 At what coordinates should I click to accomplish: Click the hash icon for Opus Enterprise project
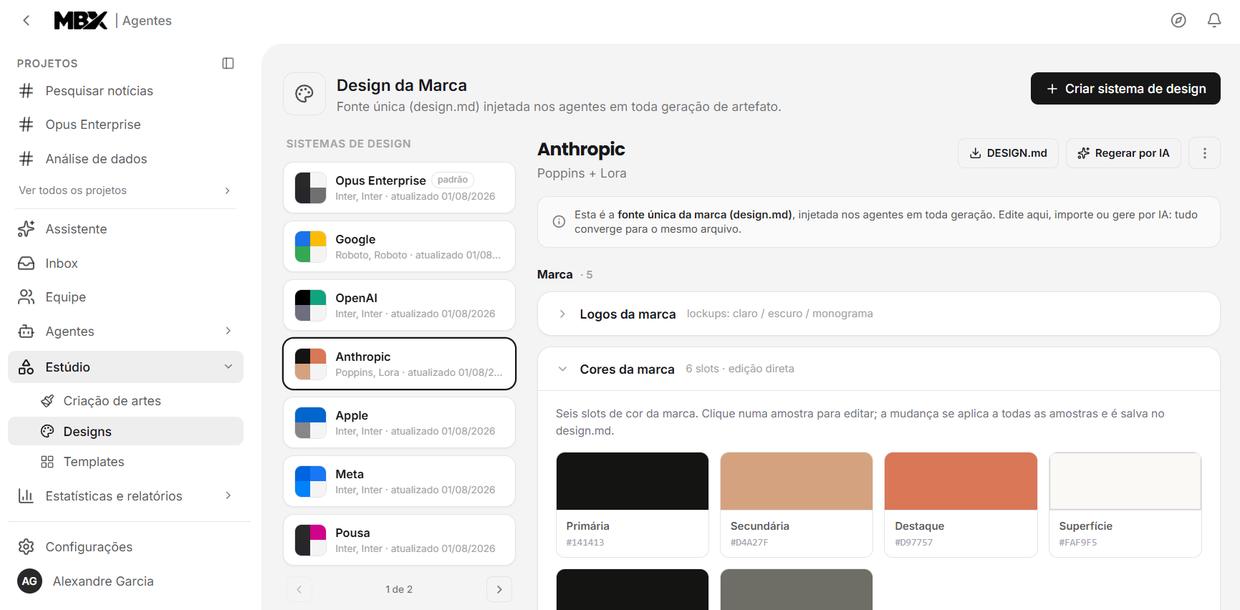click(x=27, y=125)
